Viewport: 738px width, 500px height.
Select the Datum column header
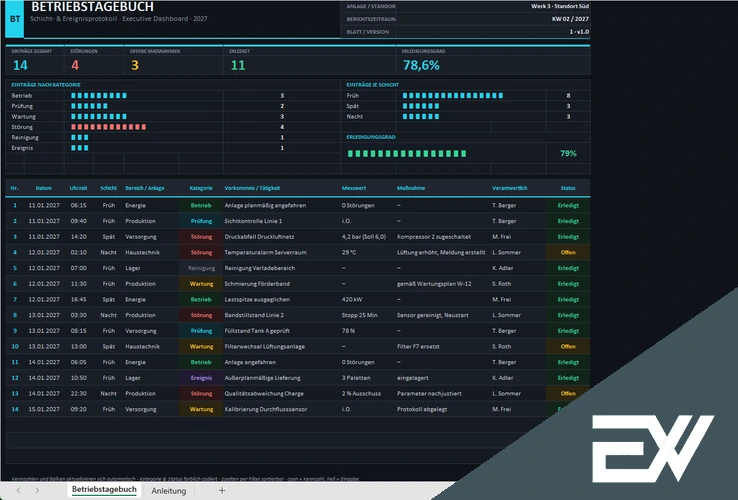point(44,188)
